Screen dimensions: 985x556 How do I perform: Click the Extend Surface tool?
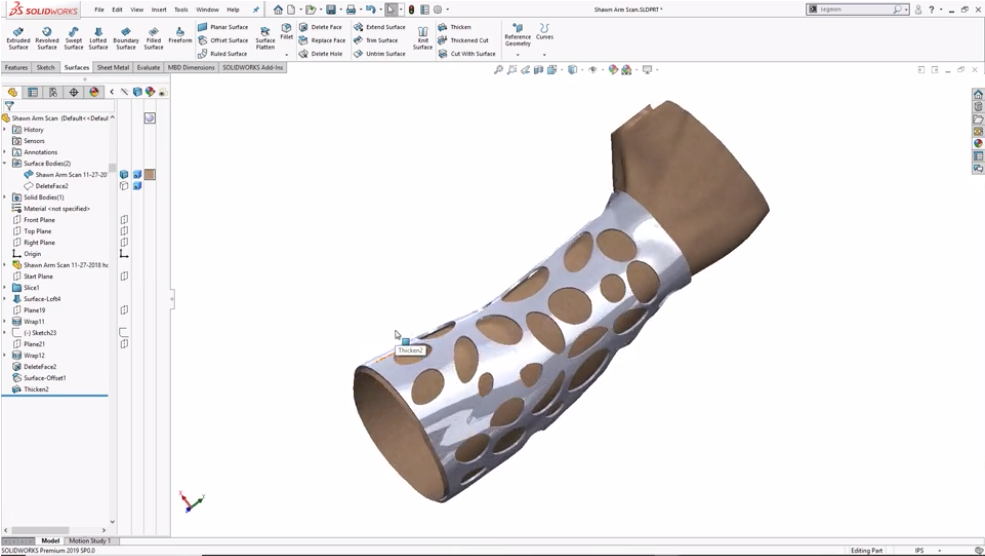pyautogui.click(x=379, y=27)
